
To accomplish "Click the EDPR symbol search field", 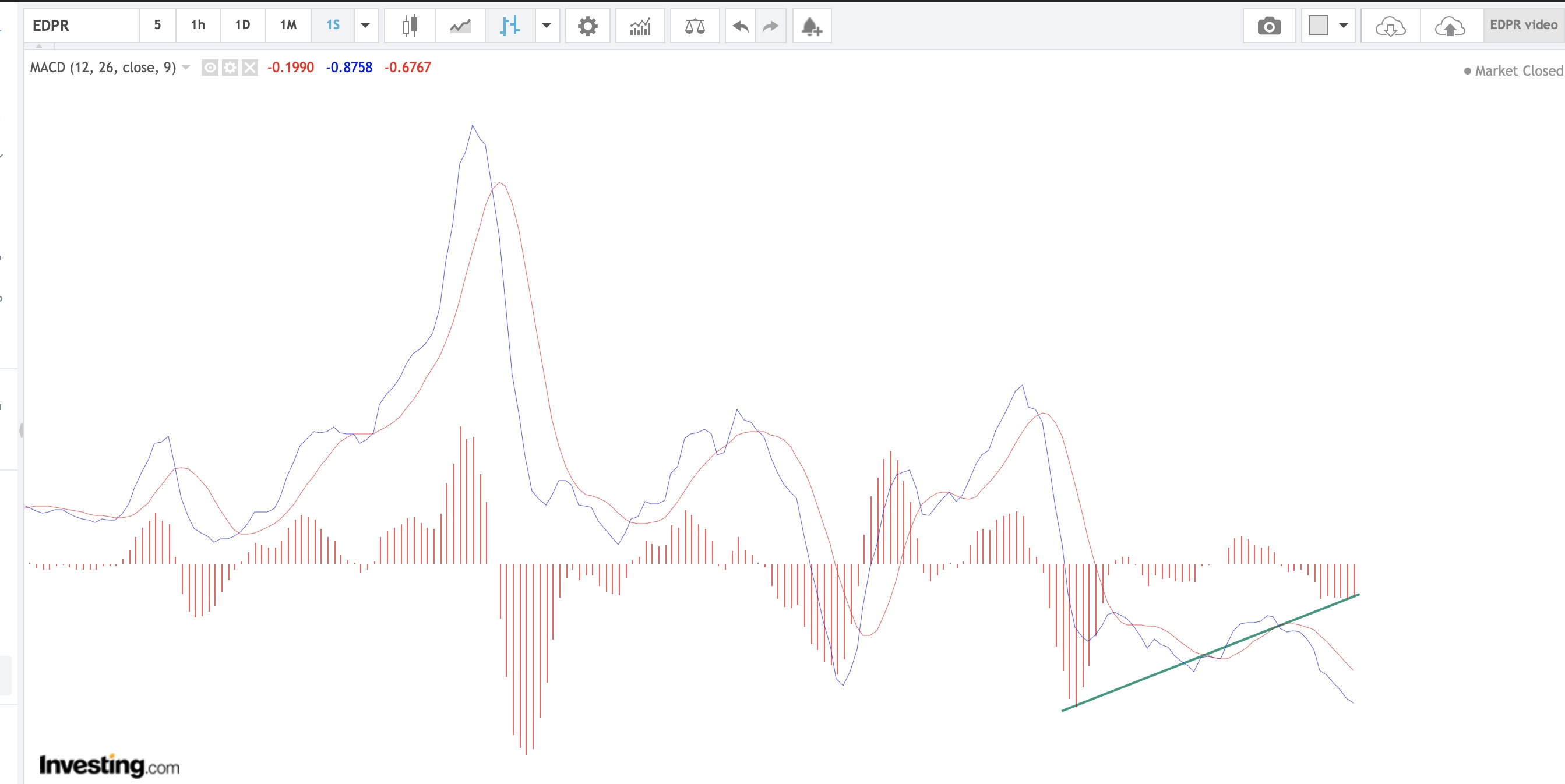I will [82, 26].
